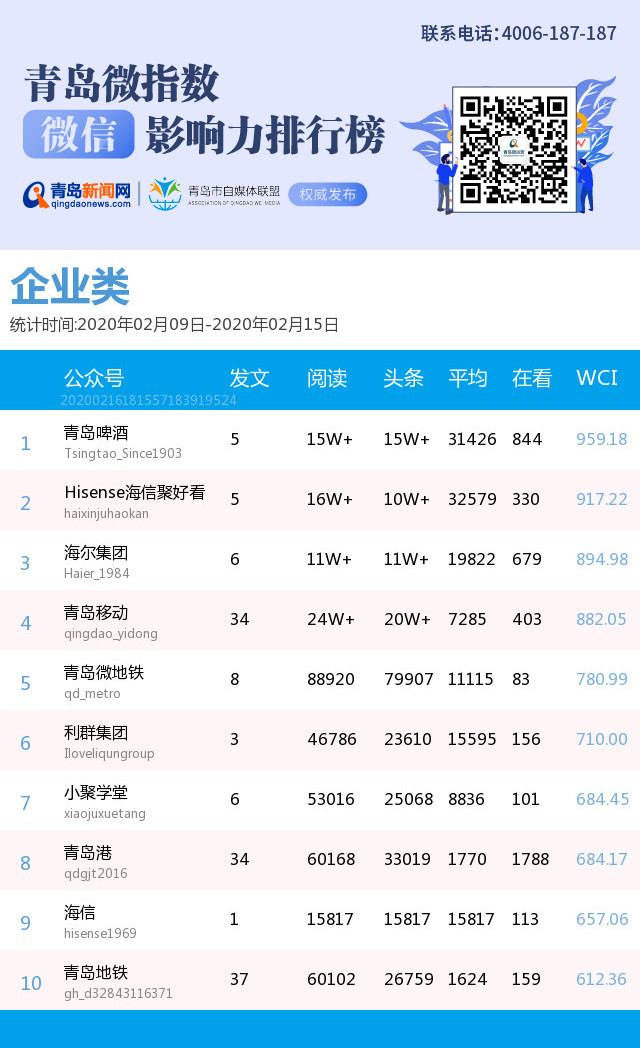Select the 公众号 column header
The image size is (640, 1048).
94,378
